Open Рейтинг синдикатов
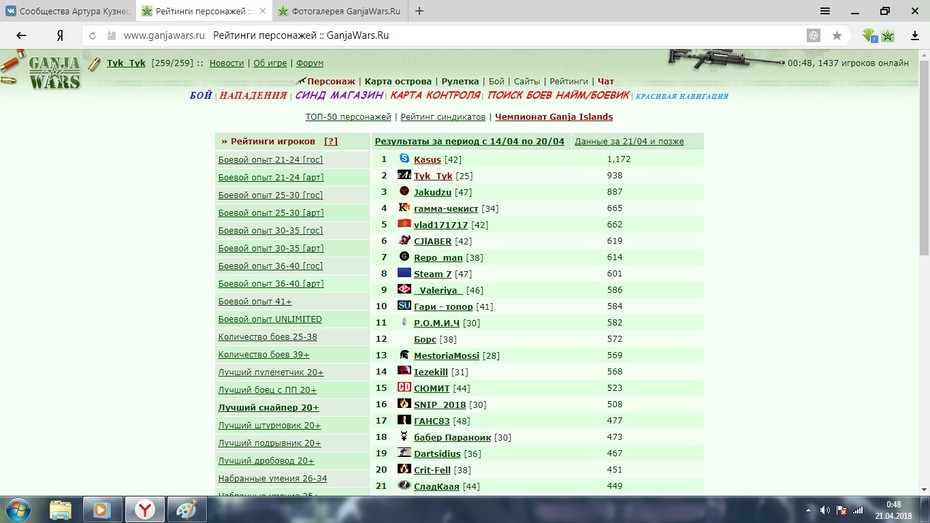 click(x=443, y=117)
